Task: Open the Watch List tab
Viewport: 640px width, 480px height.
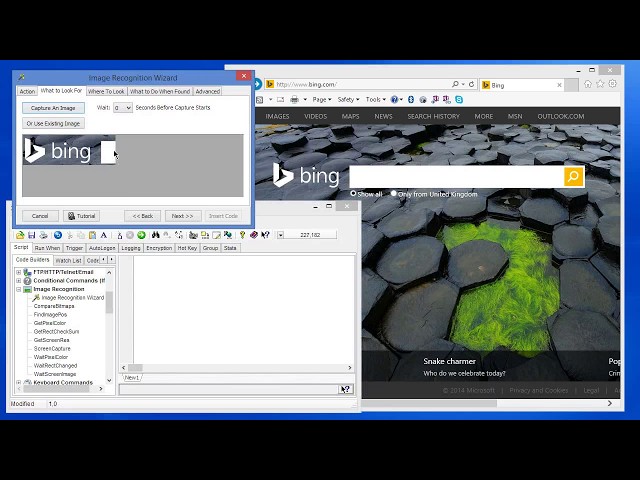Action: coord(68,260)
